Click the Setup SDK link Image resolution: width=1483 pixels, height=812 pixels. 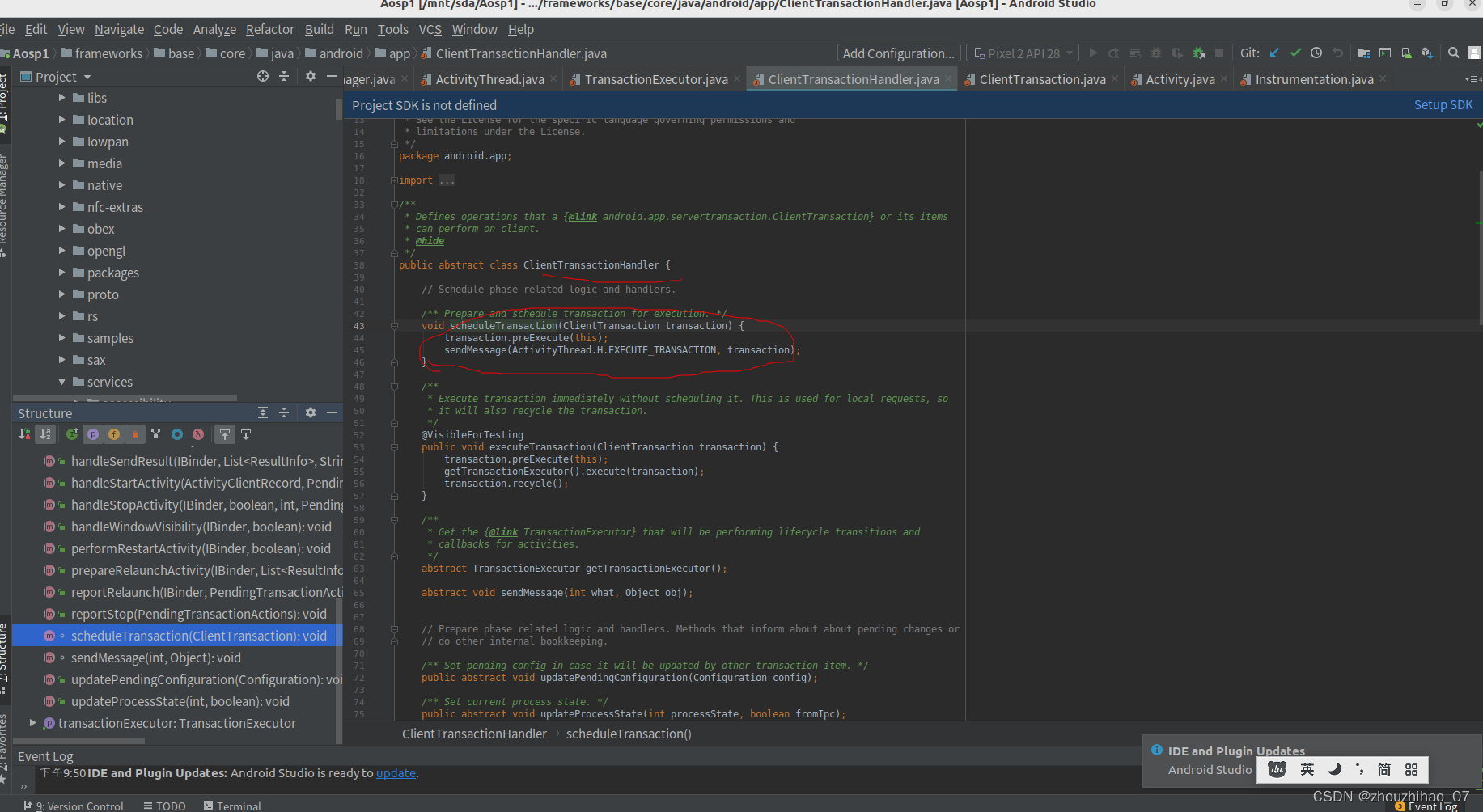[x=1443, y=105]
